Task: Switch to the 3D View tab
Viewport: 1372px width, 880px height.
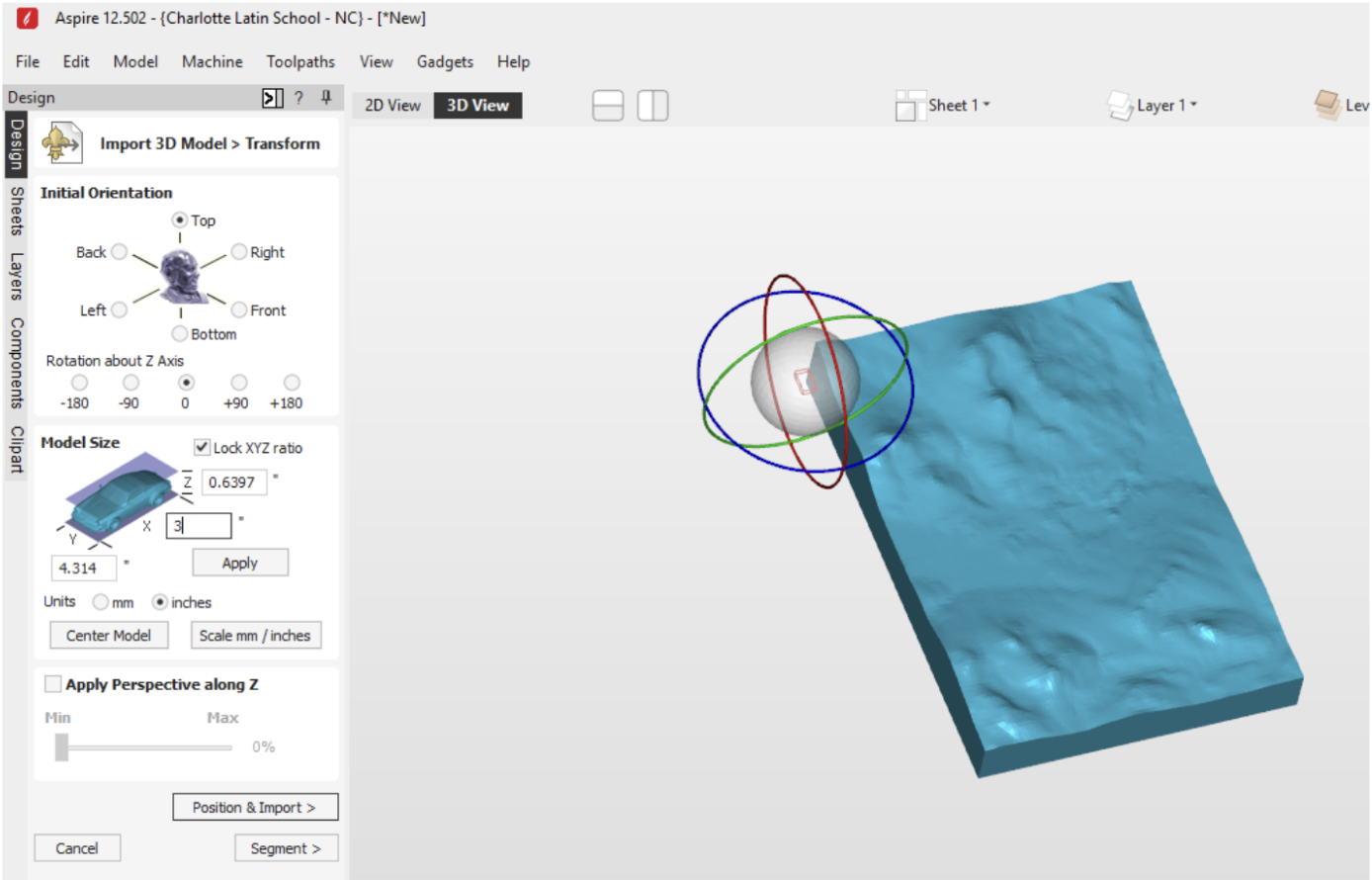Action: pyautogui.click(x=477, y=106)
